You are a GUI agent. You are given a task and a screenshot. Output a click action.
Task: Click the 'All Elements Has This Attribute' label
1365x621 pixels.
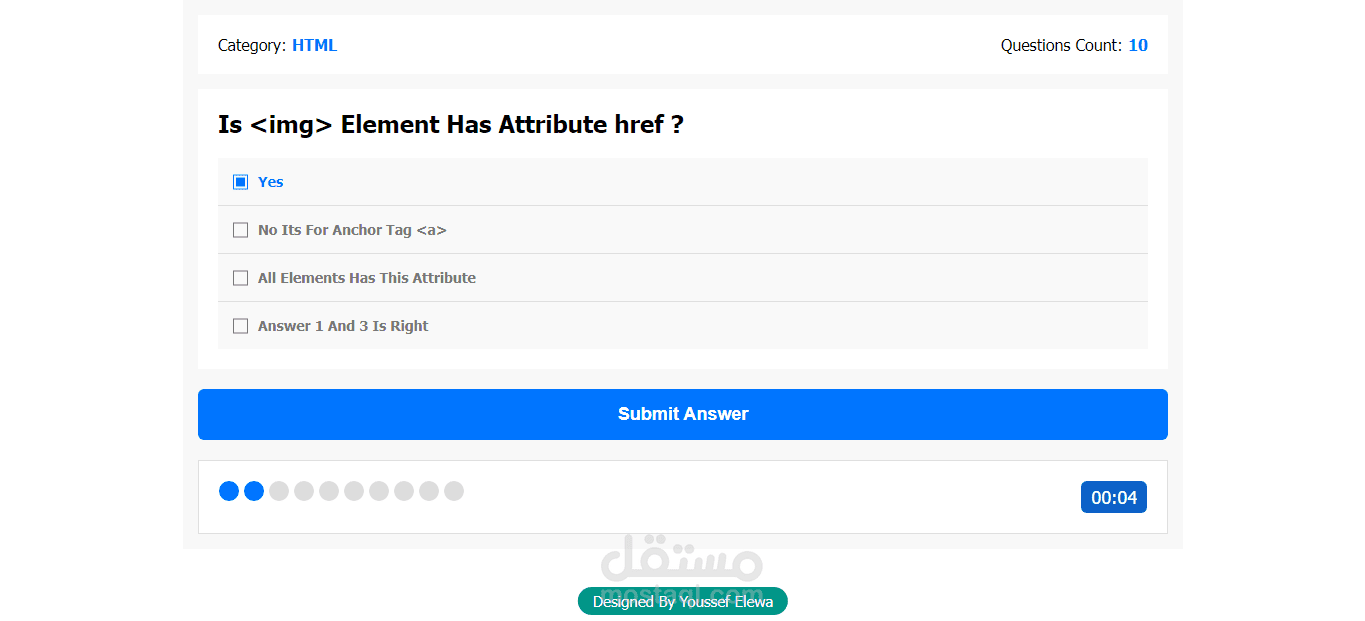tap(367, 278)
